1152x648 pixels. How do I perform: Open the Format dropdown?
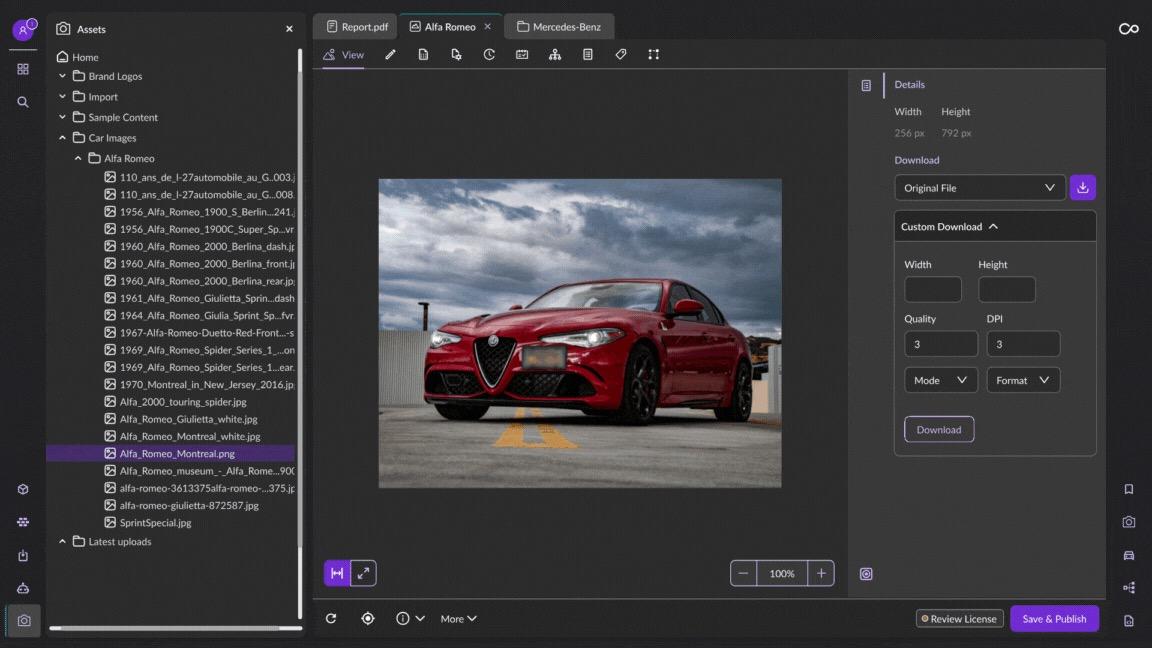point(1023,380)
